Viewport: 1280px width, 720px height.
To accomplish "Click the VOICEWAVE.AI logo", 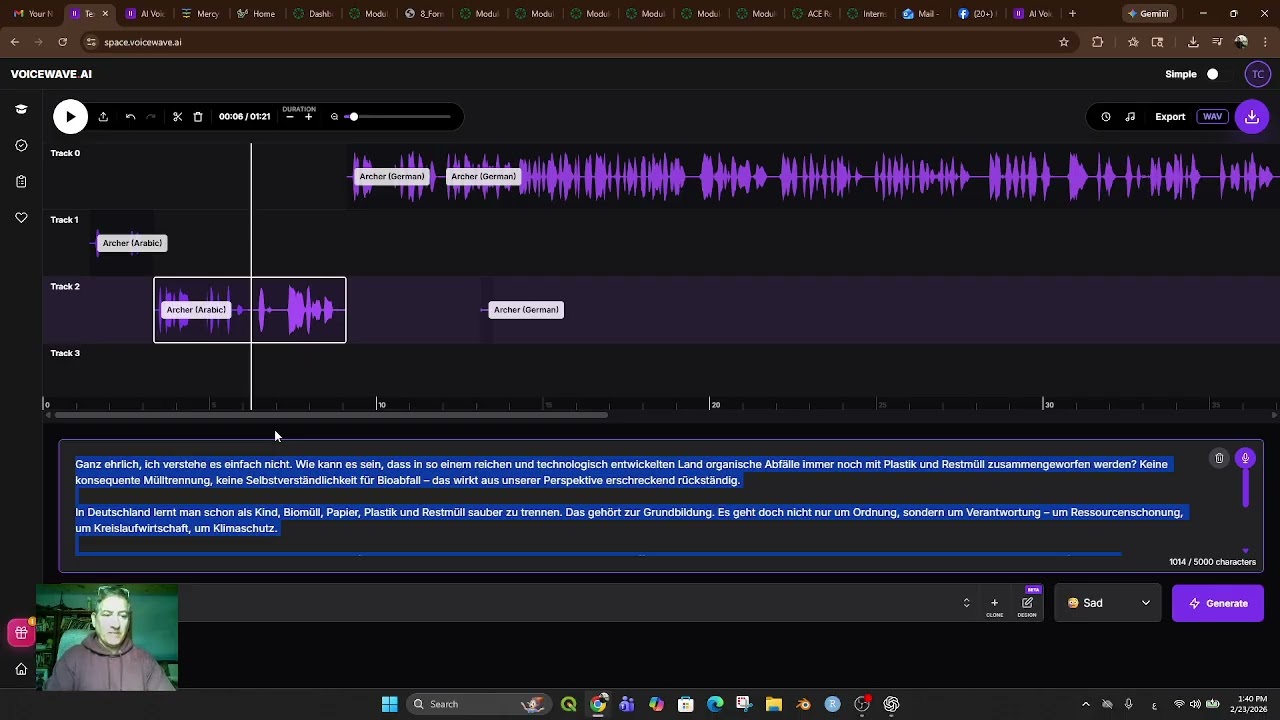I will (x=51, y=74).
